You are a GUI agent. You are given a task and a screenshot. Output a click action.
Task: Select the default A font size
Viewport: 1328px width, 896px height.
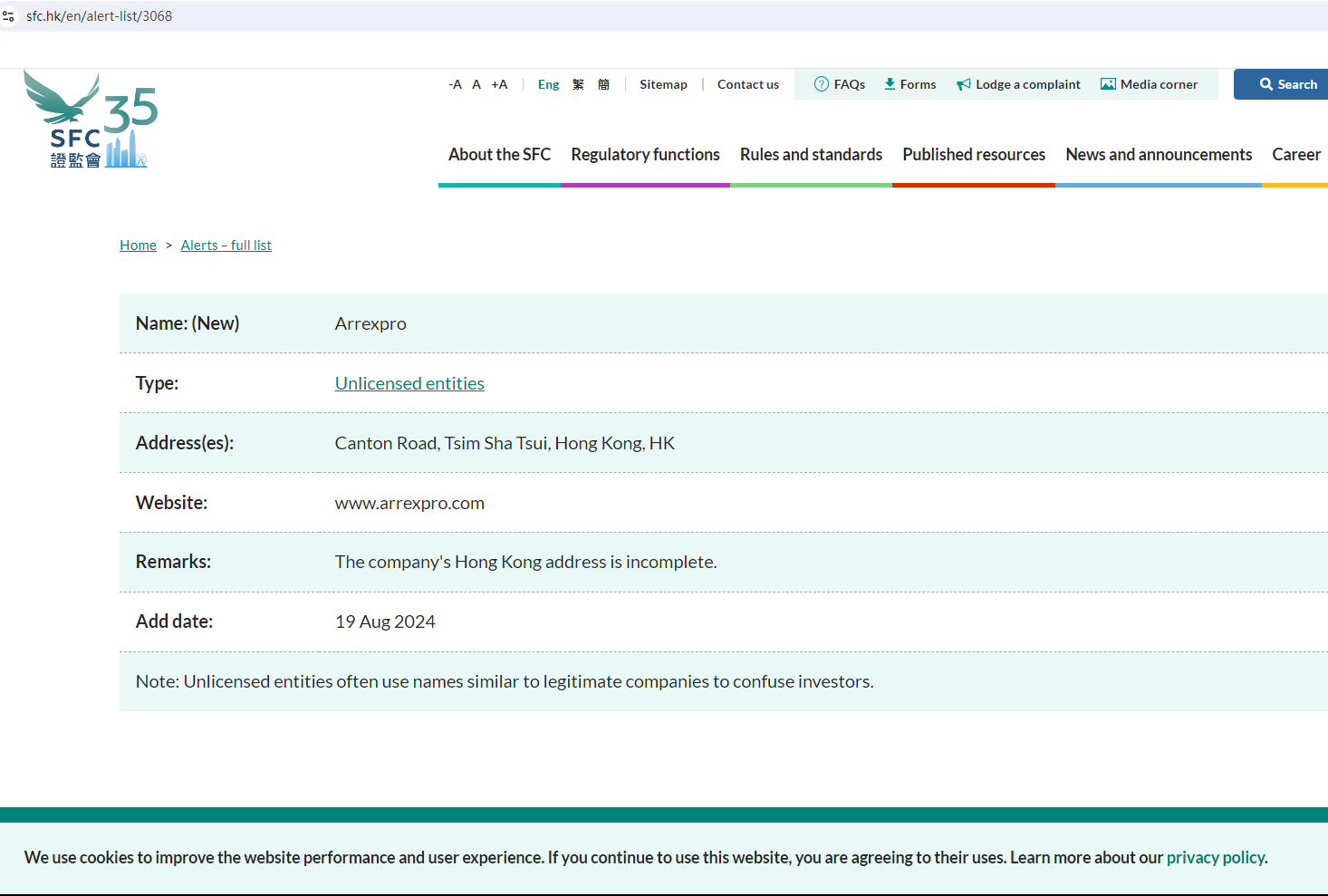click(476, 84)
